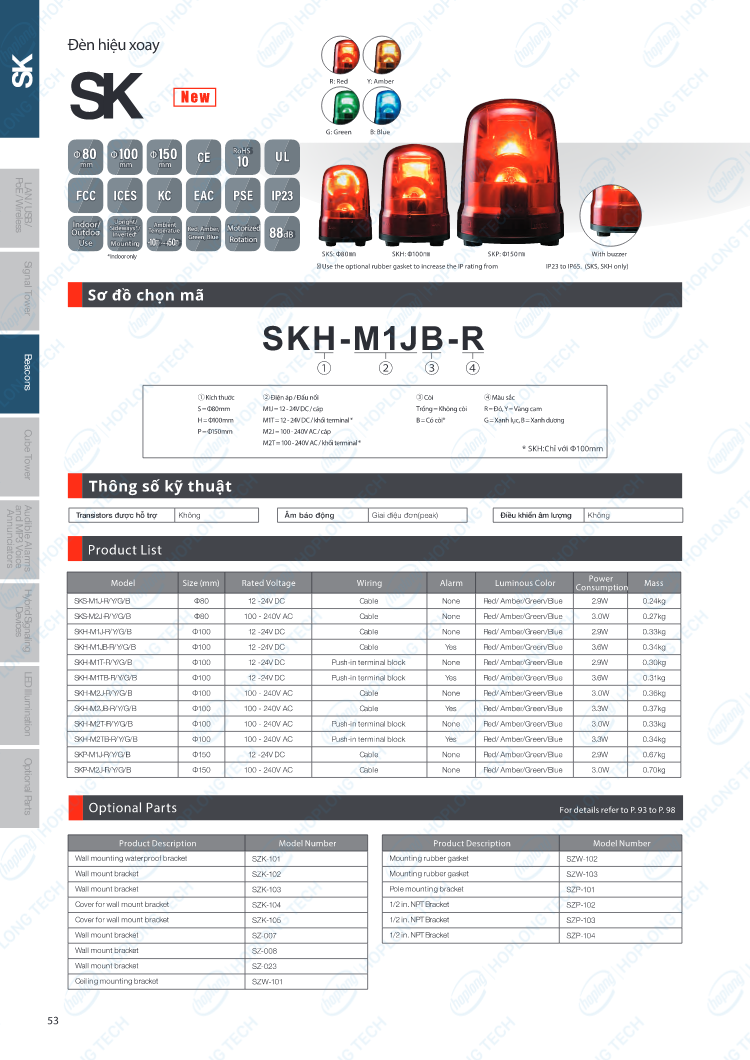
Task: Click 'Pole mounting bracket' description
Action: [426, 889]
